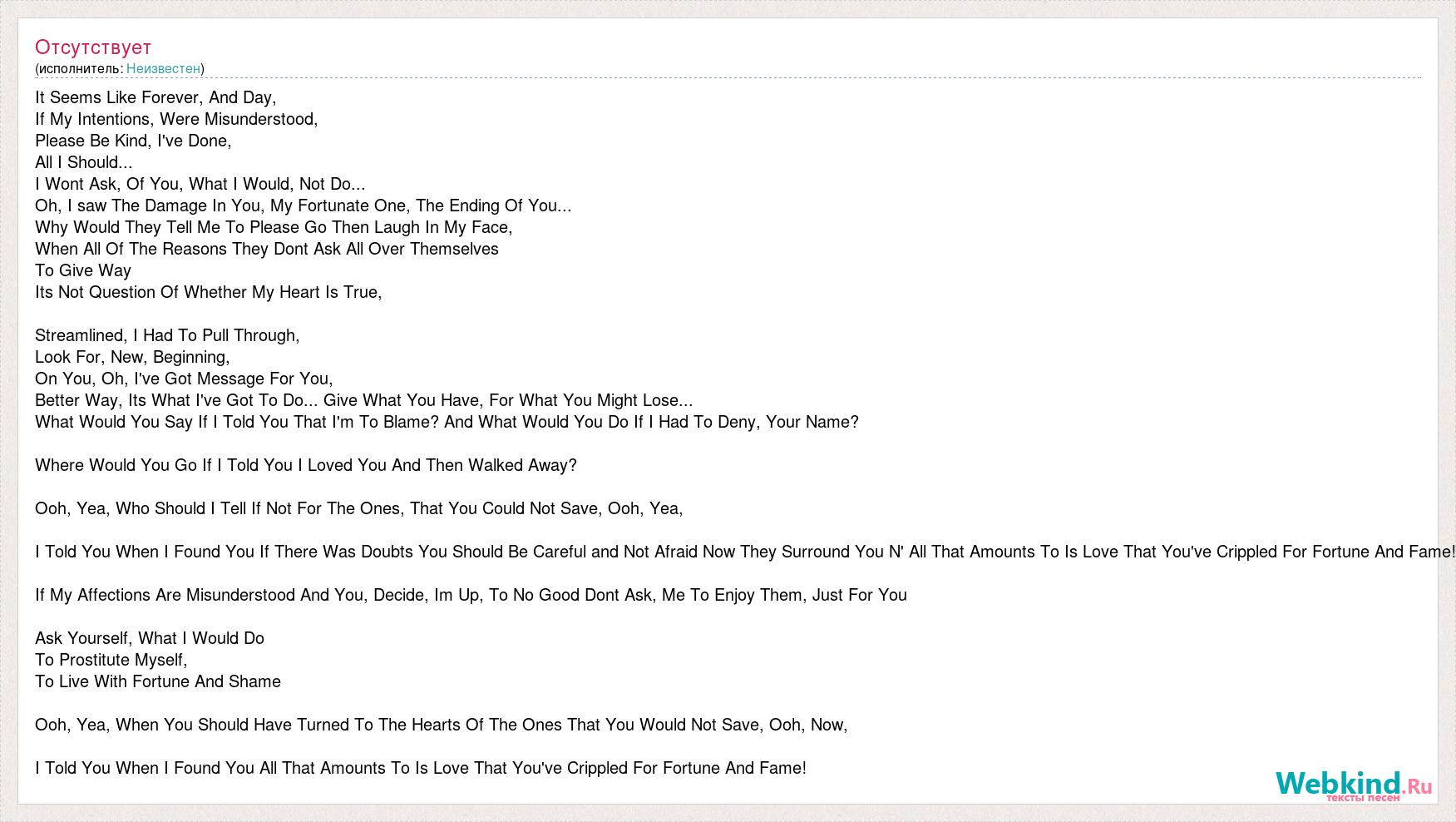
Task: Click the line "Ooh, Yea, When You Should Have Turned"
Action: coord(442,725)
